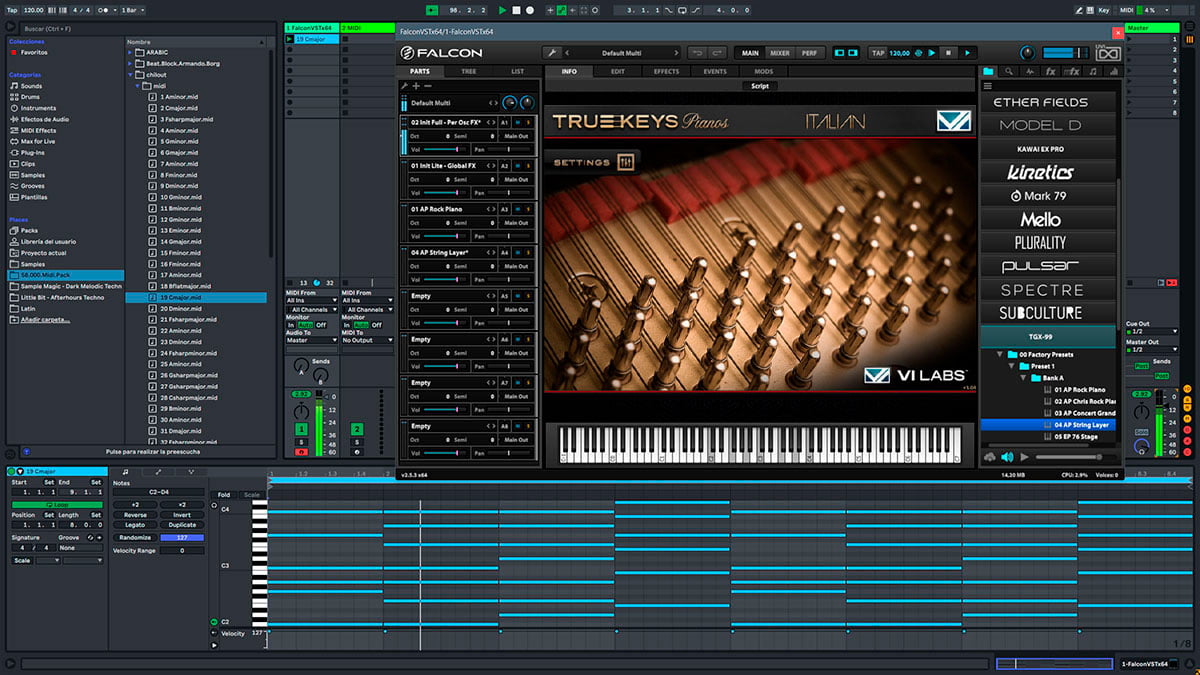The height and width of the screenshot is (675, 1200).
Task: Click the Ableton transport Record button
Action: tap(529, 10)
